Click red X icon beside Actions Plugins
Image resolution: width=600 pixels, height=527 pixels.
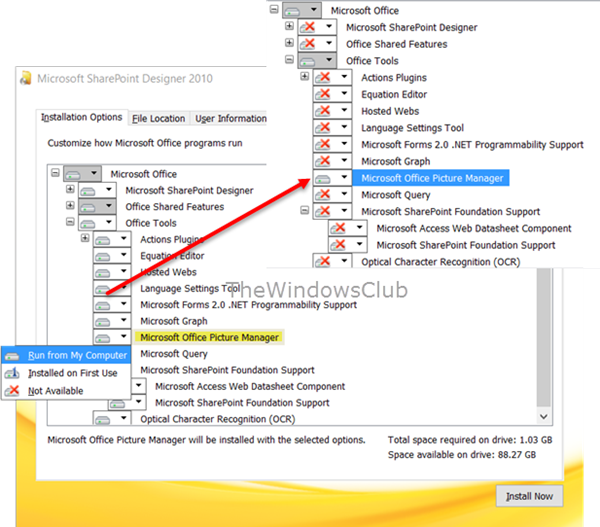pos(323,77)
